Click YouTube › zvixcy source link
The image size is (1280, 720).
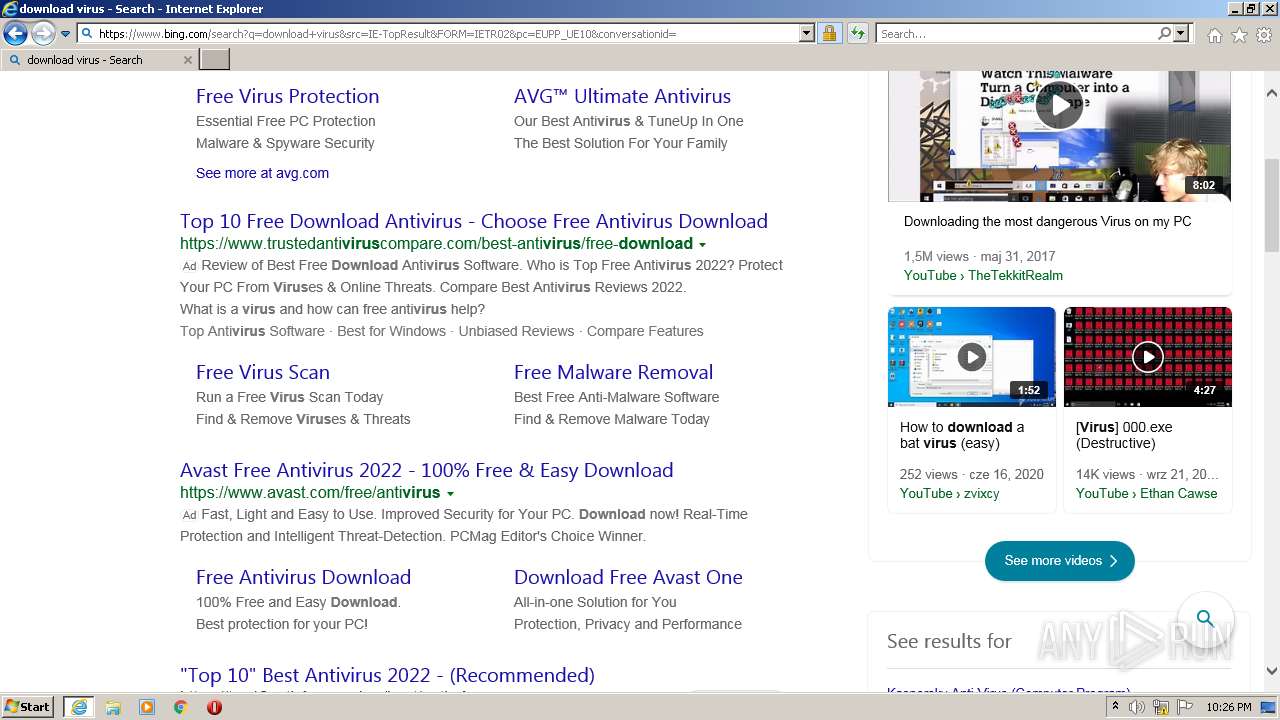click(949, 494)
